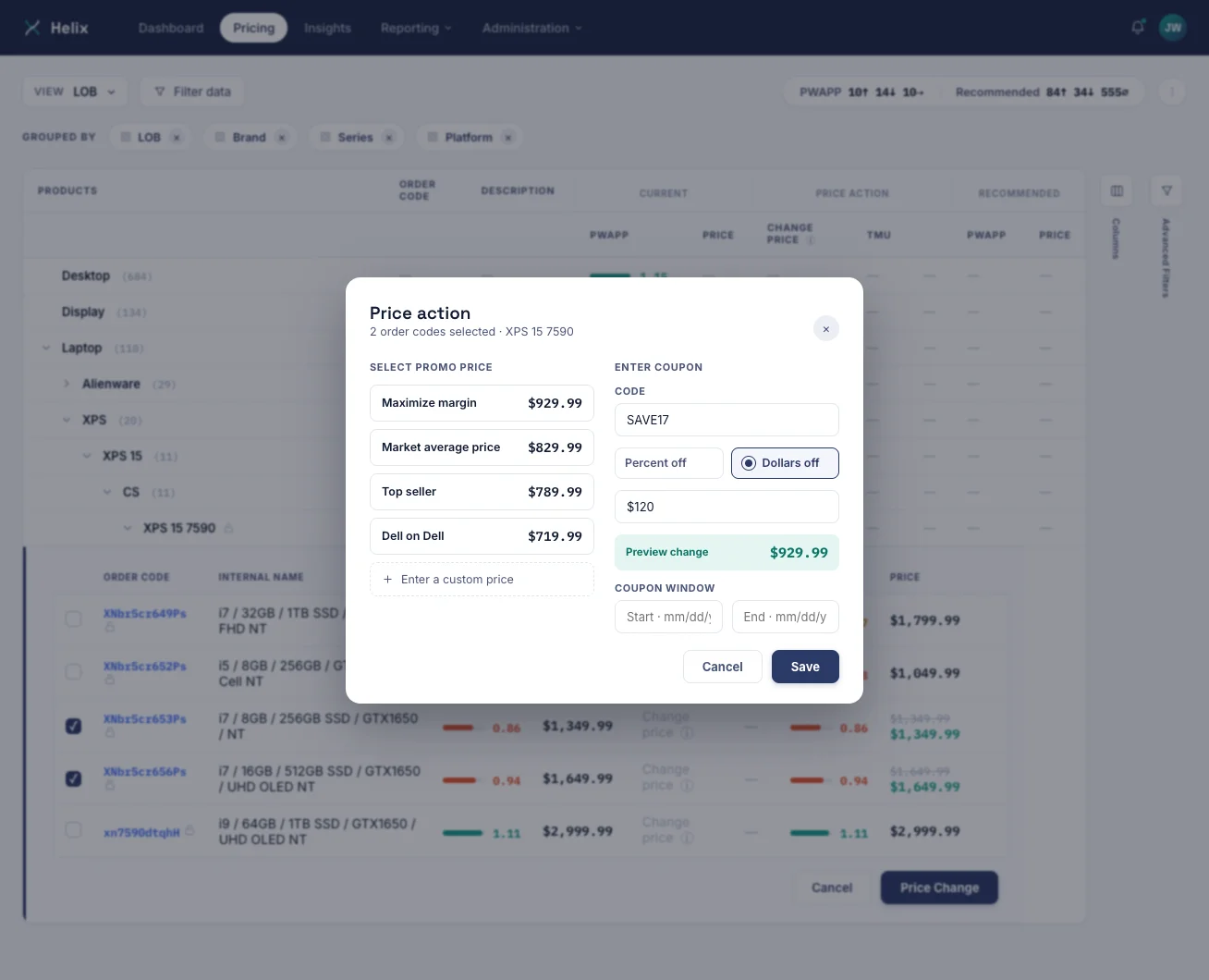The width and height of the screenshot is (1209, 980).
Task: Click plus icon for custom price
Action: 387,580
